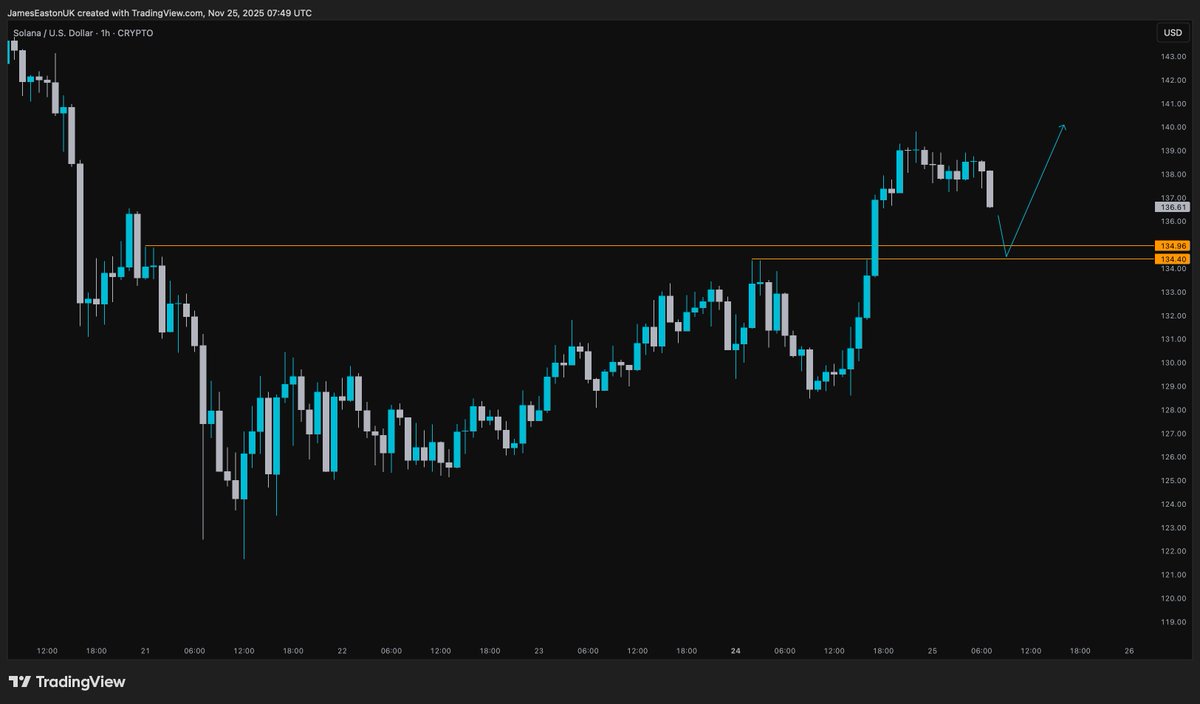The height and width of the screenshot is (704, 1200).
Task: Click date label 23 on time axis
Action: point(539,651)
